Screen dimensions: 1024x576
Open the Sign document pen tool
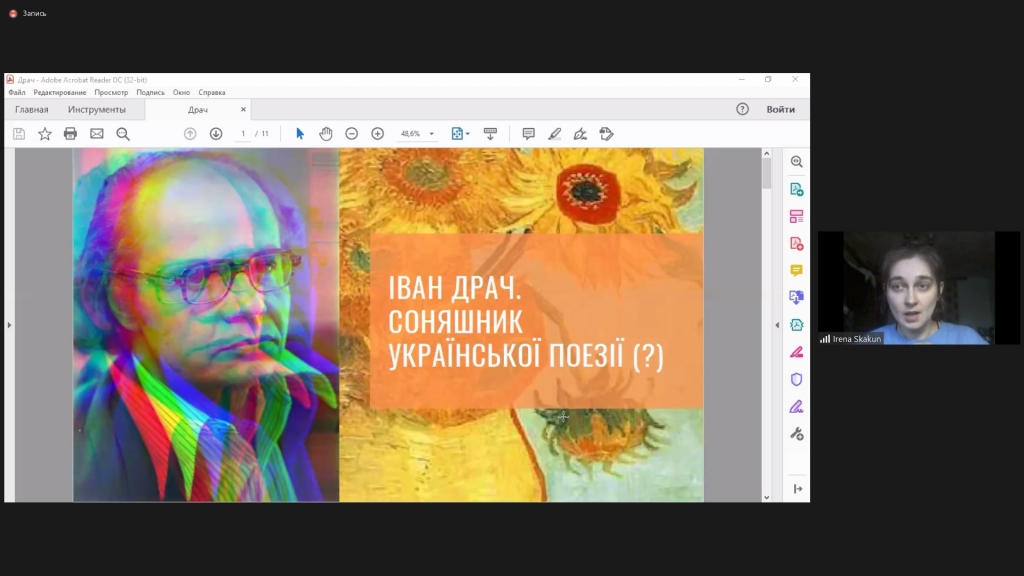click(580, 134)
